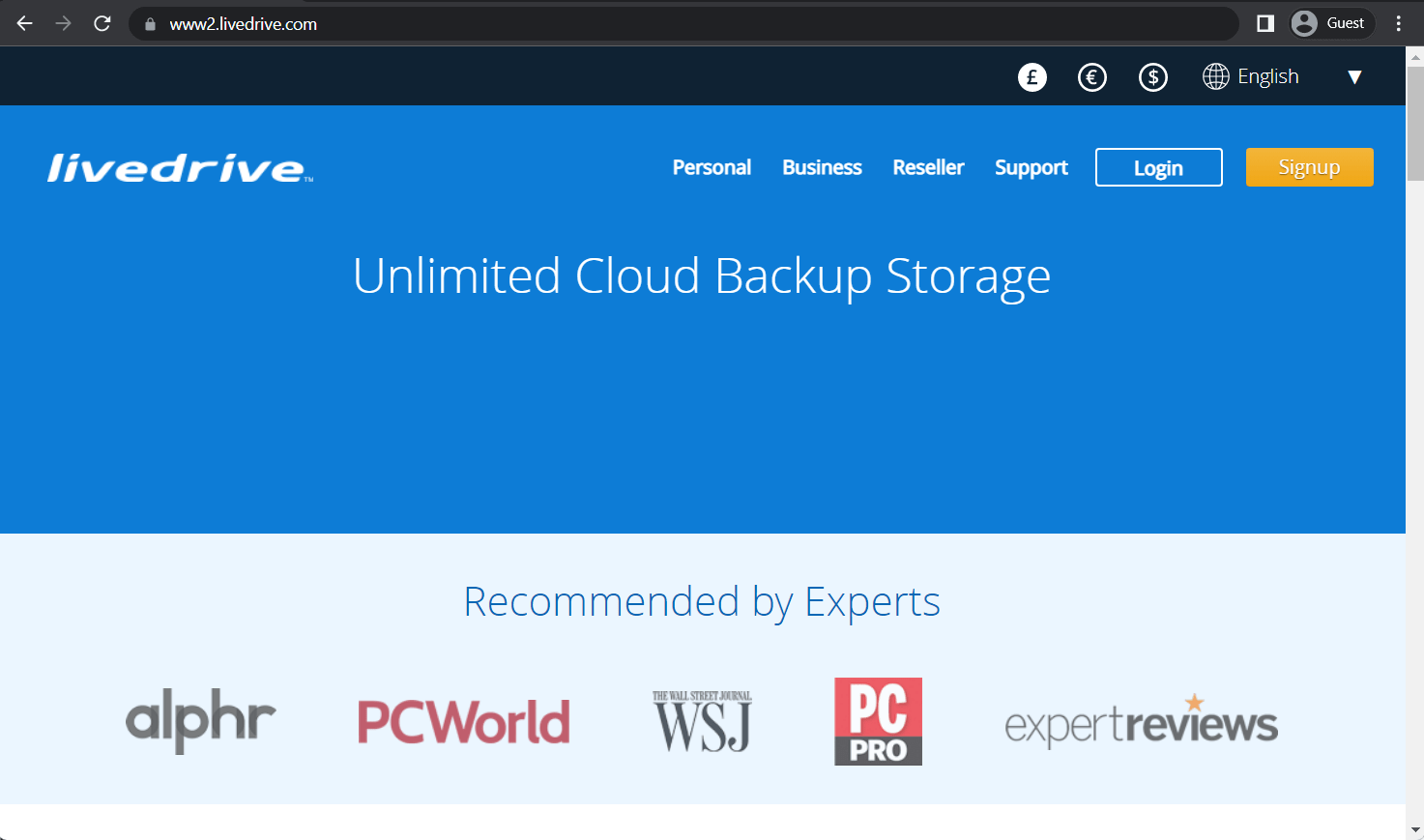Expand the English language selector
The width and height of the screenshot is (1424, 840).
point(1269,76)
